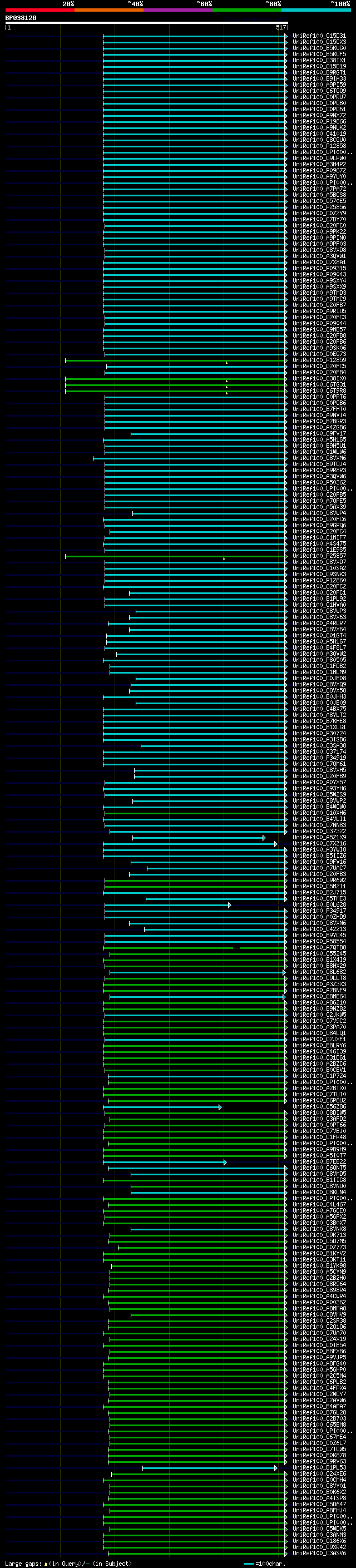
Task: Select hit UniRef100_C0PRU7
Action: click(319, 97)
